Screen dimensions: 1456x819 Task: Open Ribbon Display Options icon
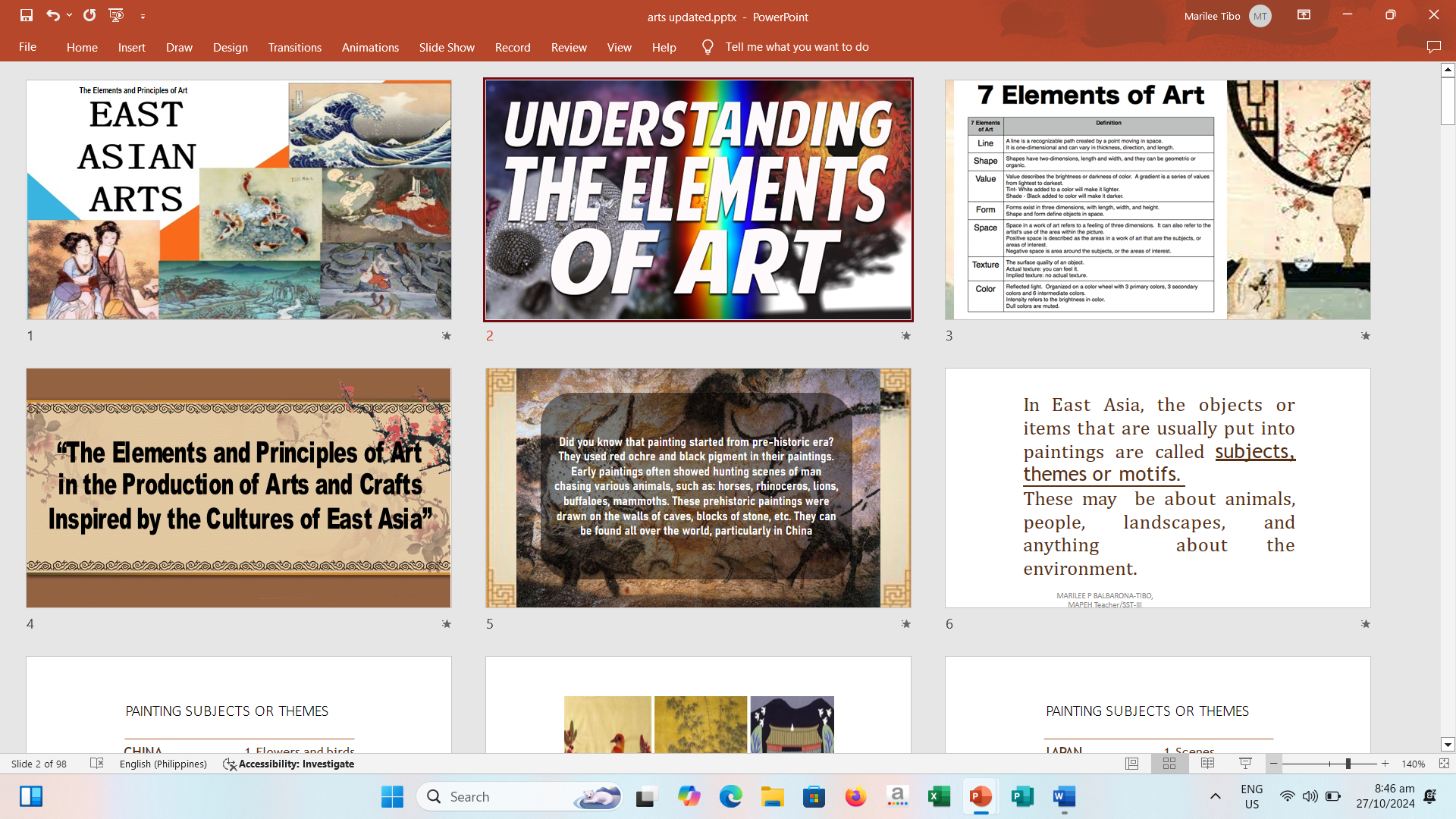(x=1304, y=15)
